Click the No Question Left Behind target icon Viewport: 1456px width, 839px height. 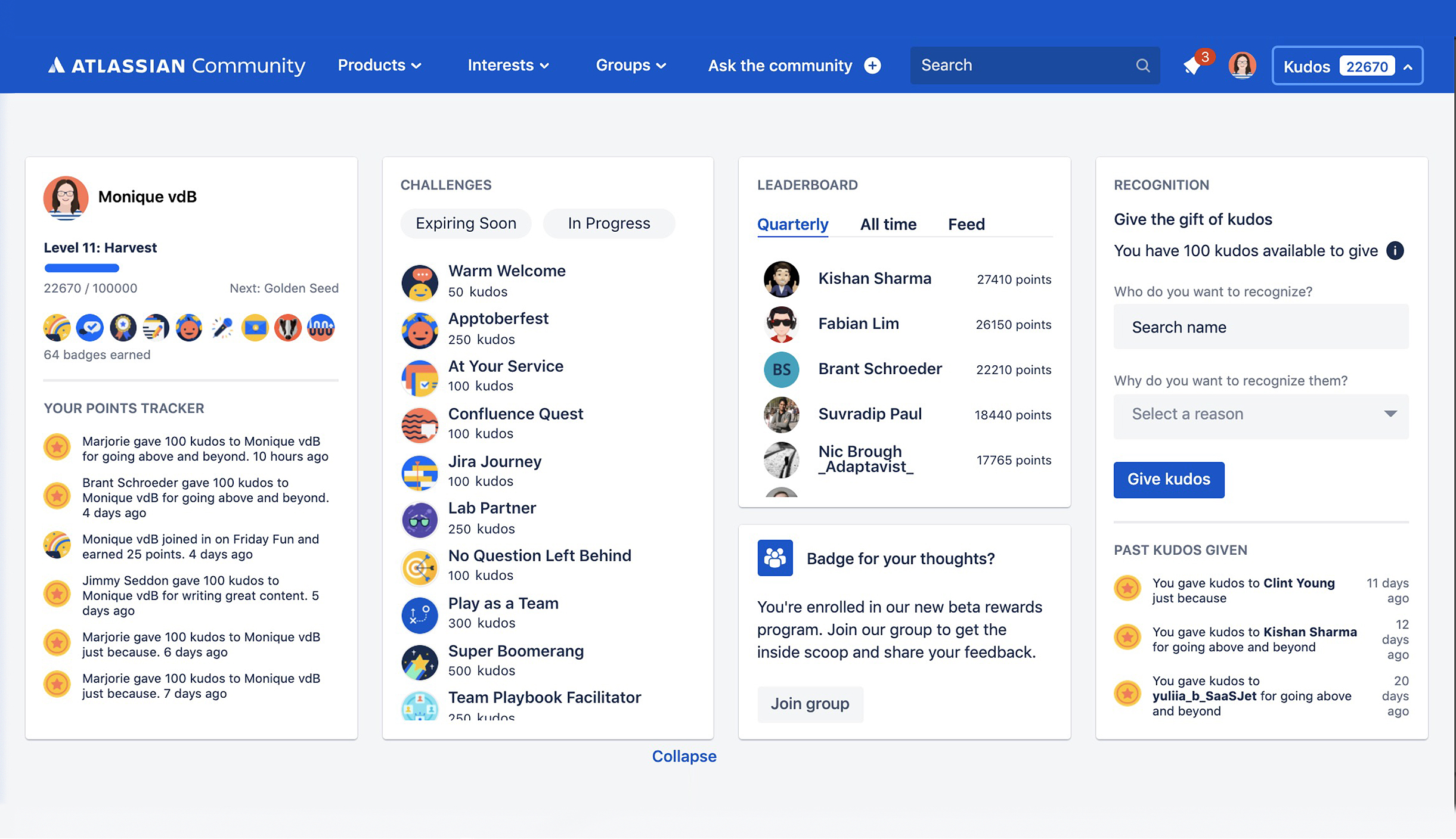coord(419,567)
